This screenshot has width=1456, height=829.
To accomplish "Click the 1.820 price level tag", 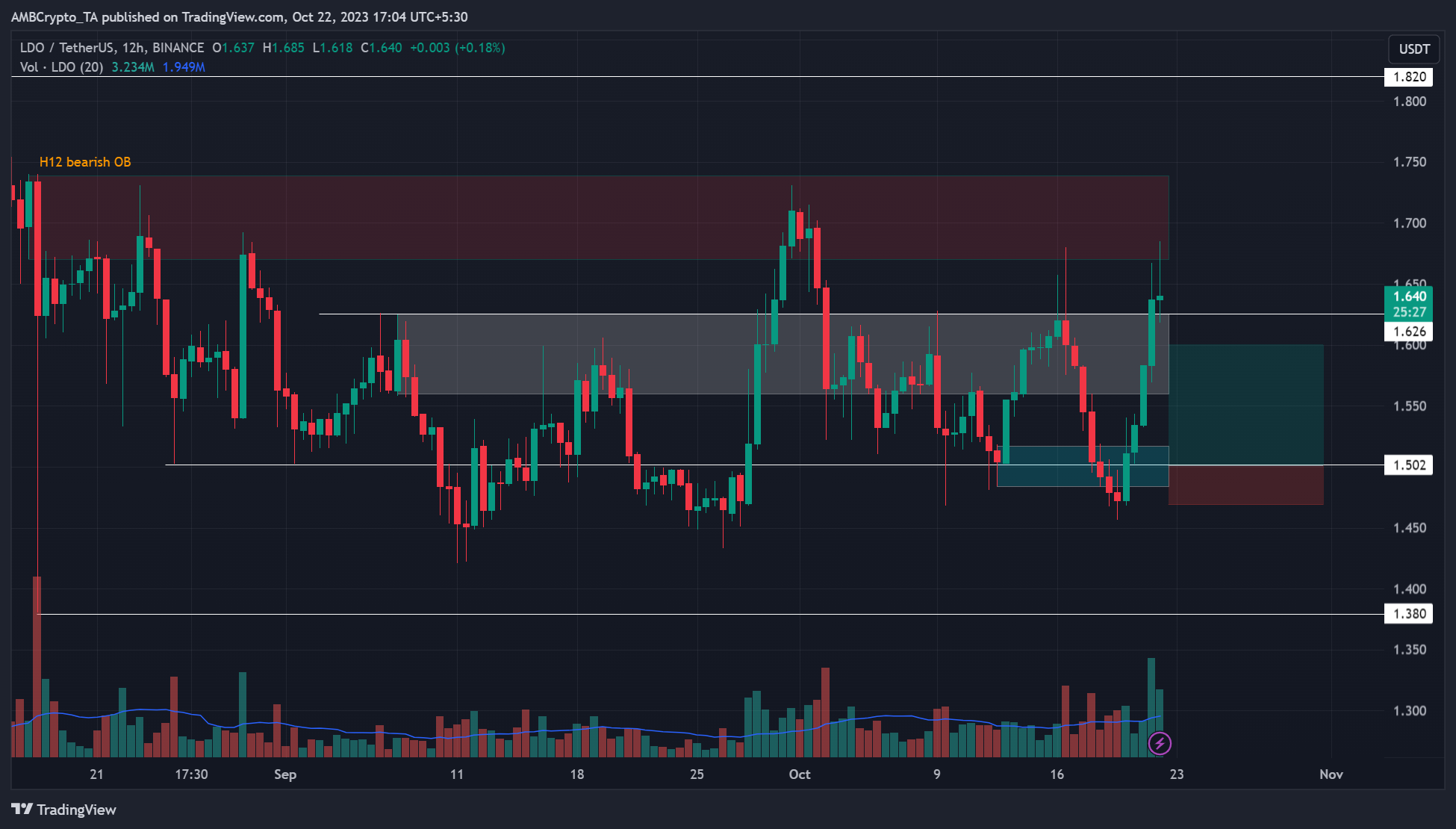I will pos(1409,77).
